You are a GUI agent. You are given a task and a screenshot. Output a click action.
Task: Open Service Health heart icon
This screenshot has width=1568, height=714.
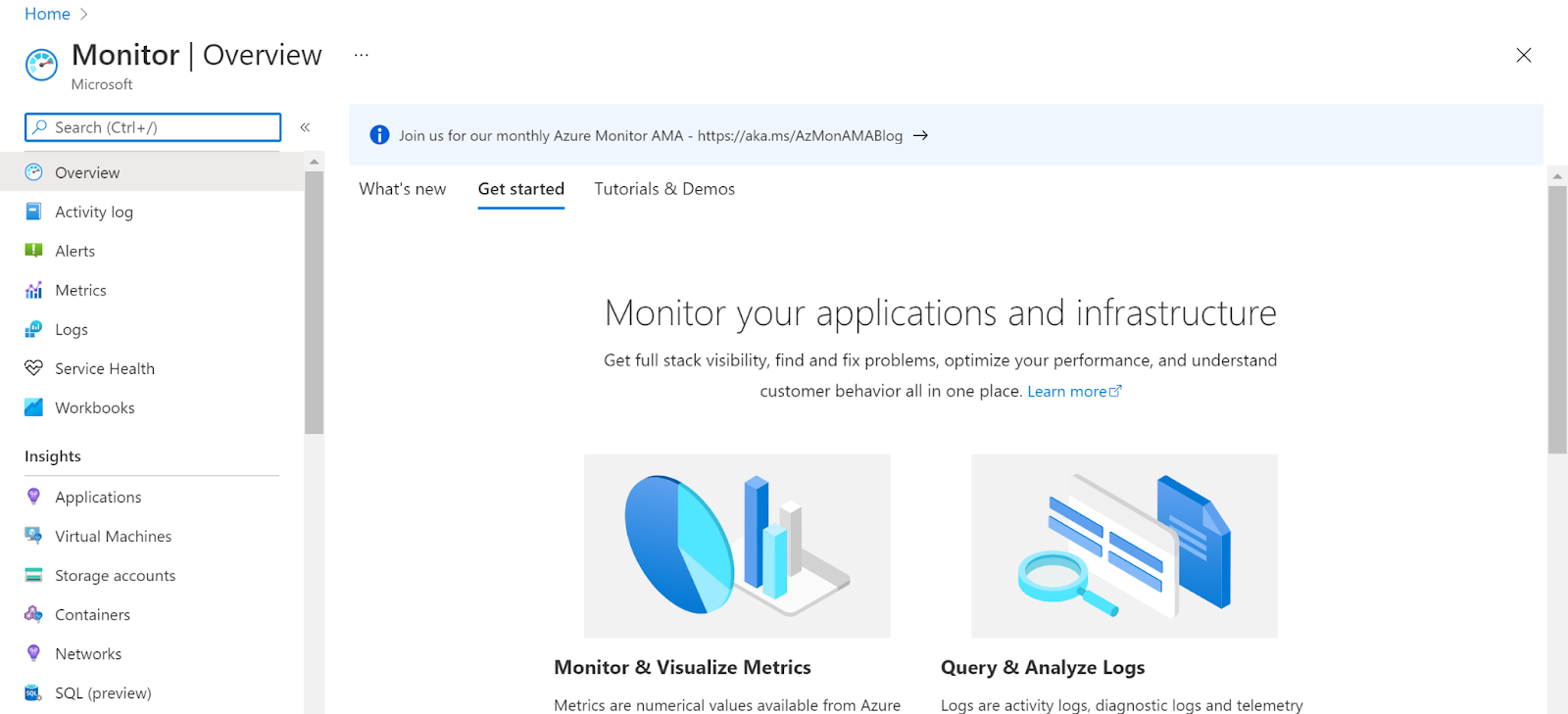[x=33, y=368]
